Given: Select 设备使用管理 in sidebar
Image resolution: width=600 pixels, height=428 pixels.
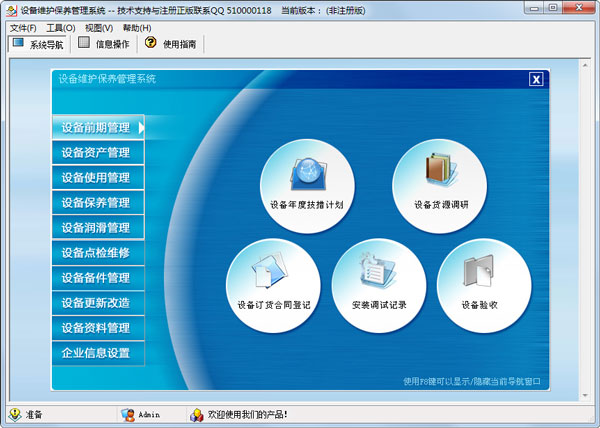Looking at the screenshot, I should 98,177.
